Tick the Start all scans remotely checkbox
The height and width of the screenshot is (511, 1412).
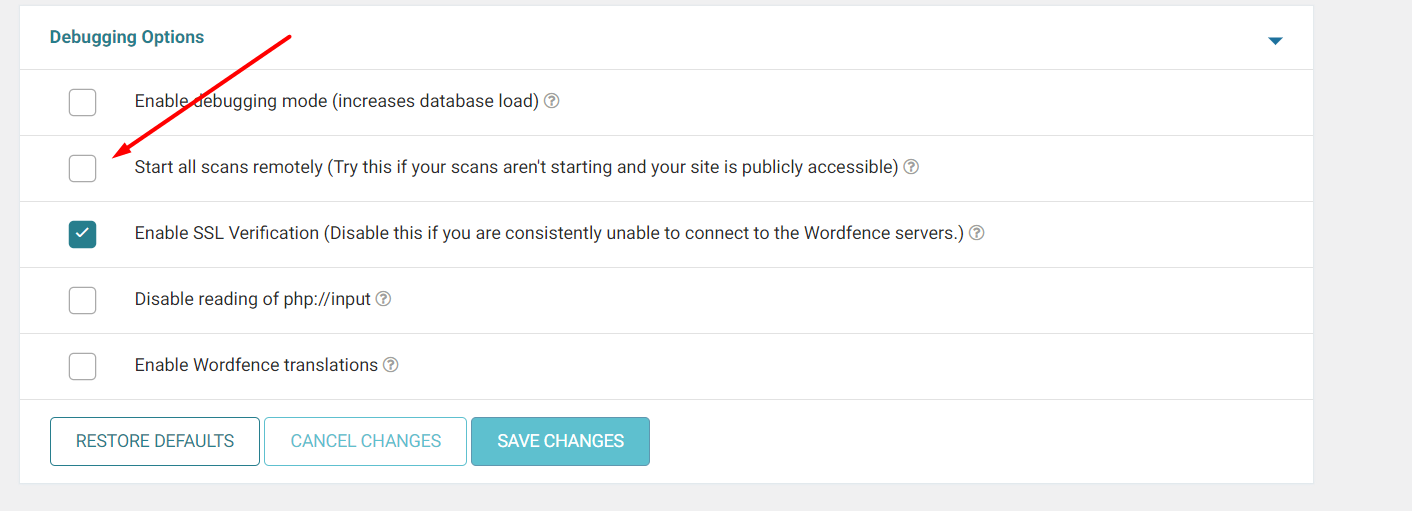tap(83, 168)
